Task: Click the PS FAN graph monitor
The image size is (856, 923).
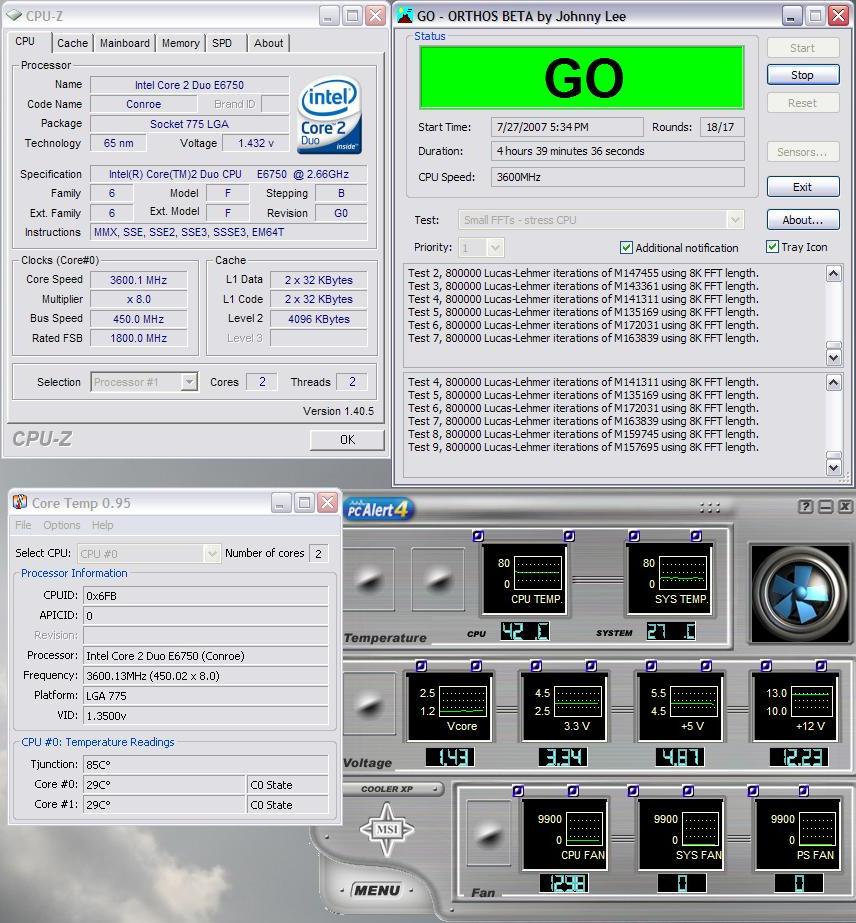Action: 798,834
